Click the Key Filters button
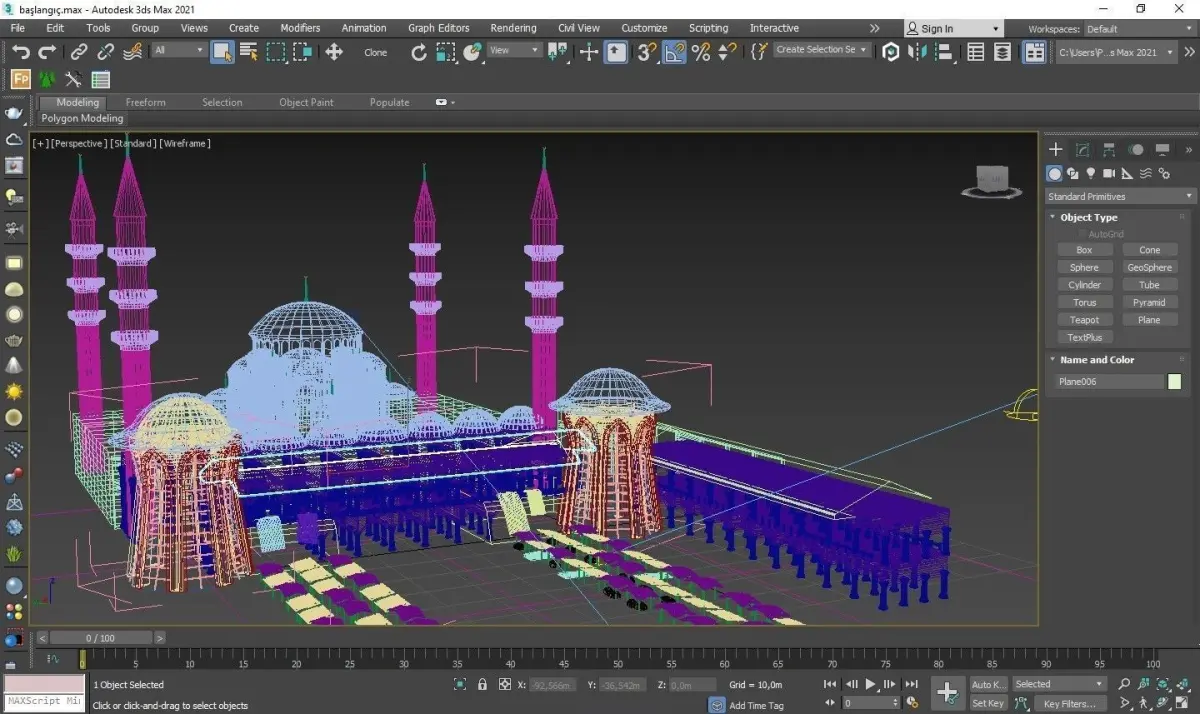Image resolution: width=1200 pixels, height=714 pixels. pyautogui.click(x=1069, y=704)
